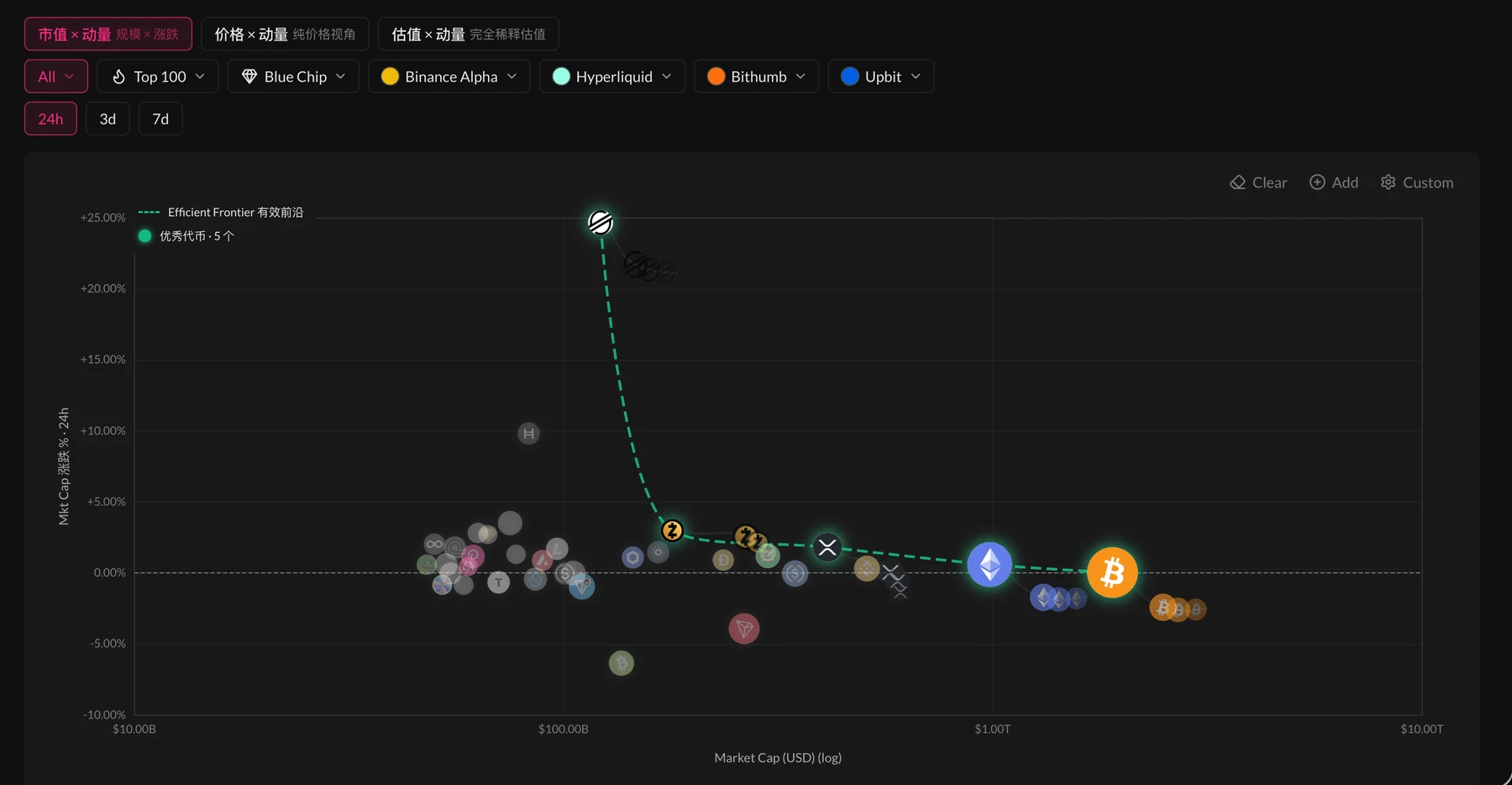Click the orange Bithumb color dot
The image size is (1512, 785).
(x=716, y=76)
